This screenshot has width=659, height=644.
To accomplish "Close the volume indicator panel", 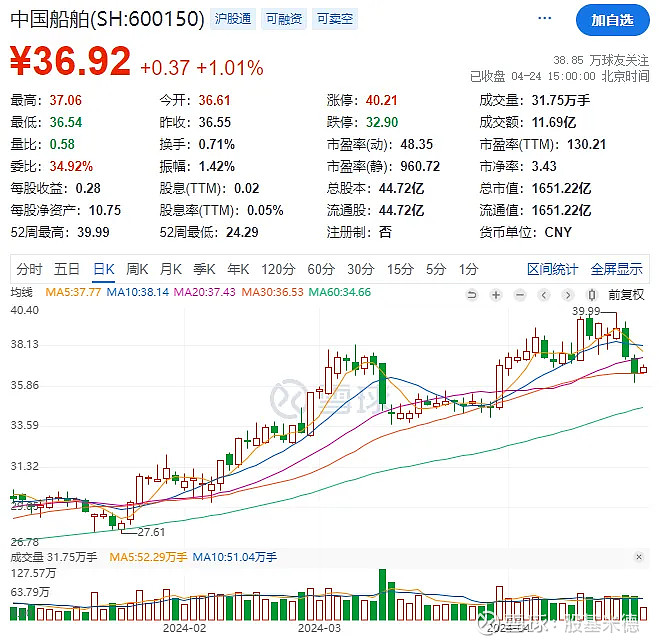I will point(639,557).
